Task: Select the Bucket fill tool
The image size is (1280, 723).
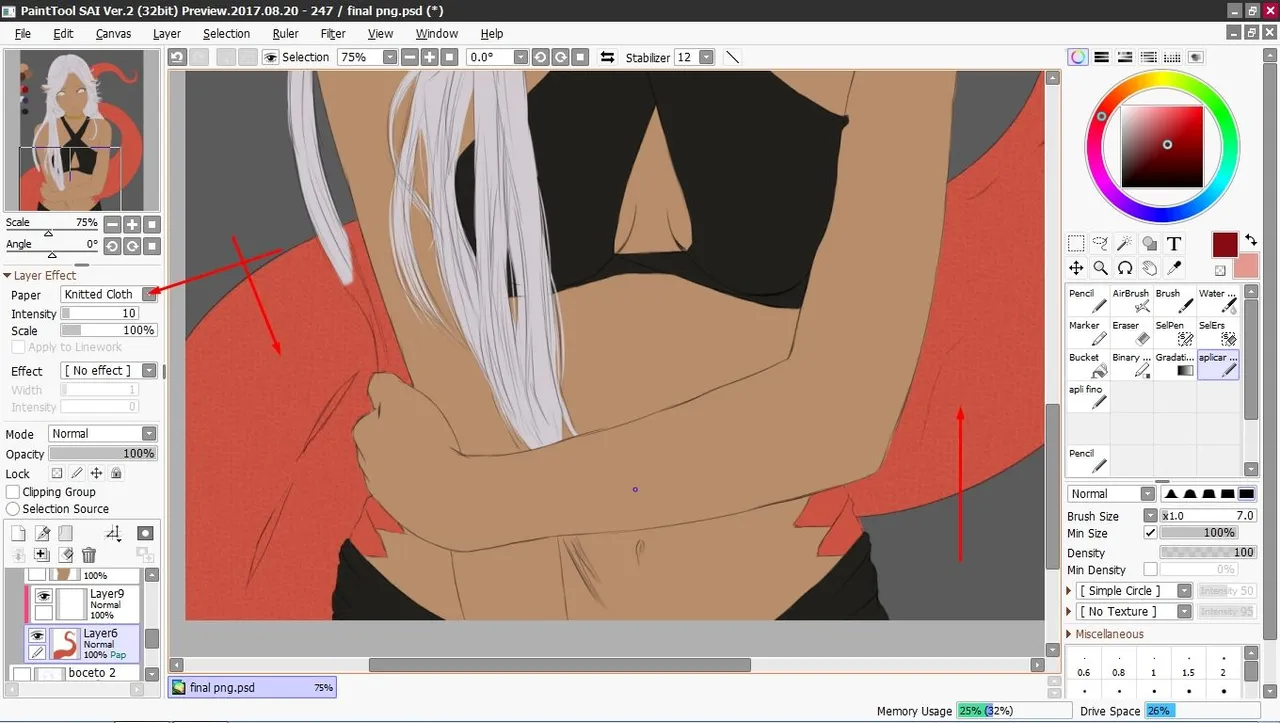Action: (1087, 365)
